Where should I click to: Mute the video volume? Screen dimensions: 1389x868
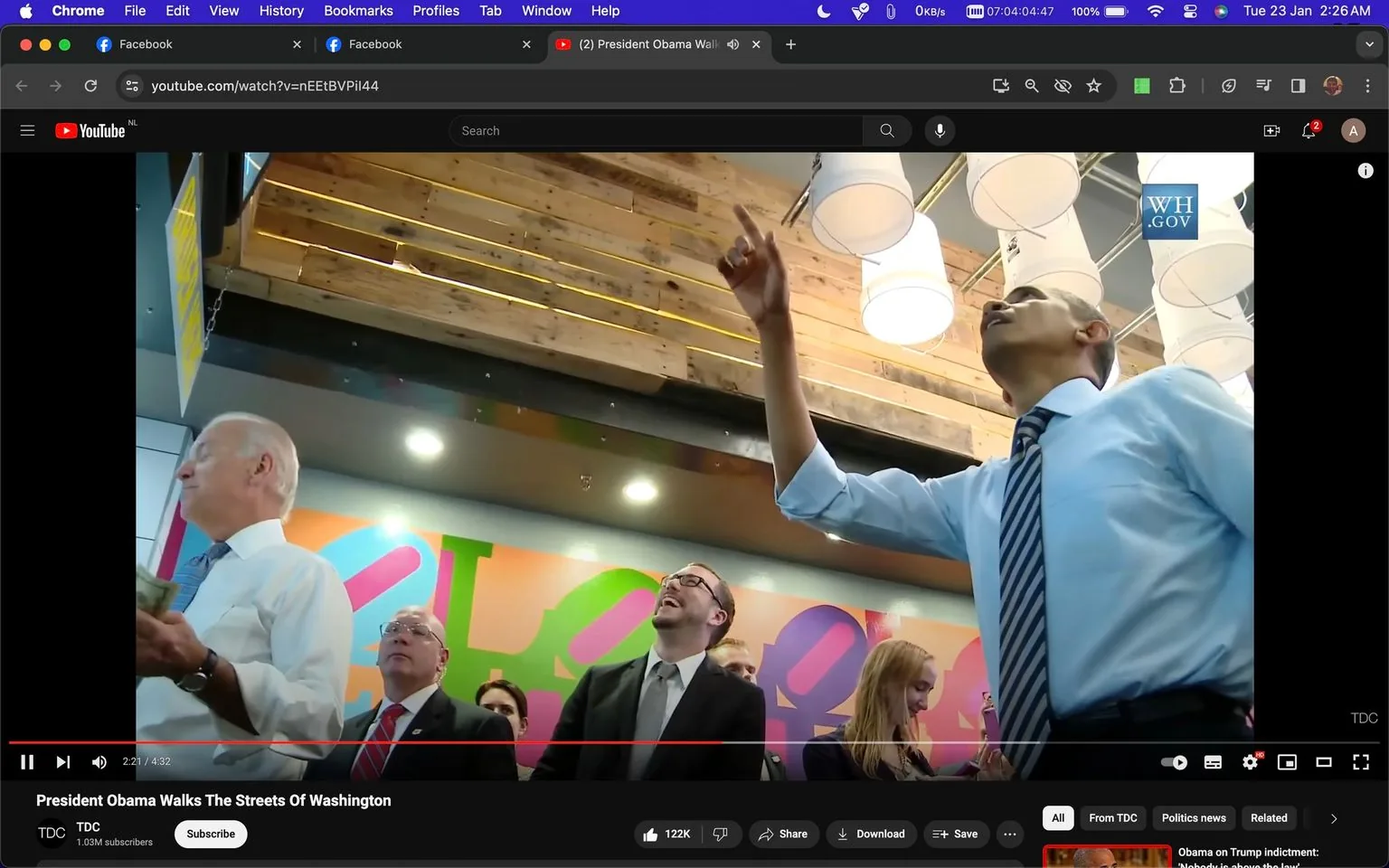[99, 761]
